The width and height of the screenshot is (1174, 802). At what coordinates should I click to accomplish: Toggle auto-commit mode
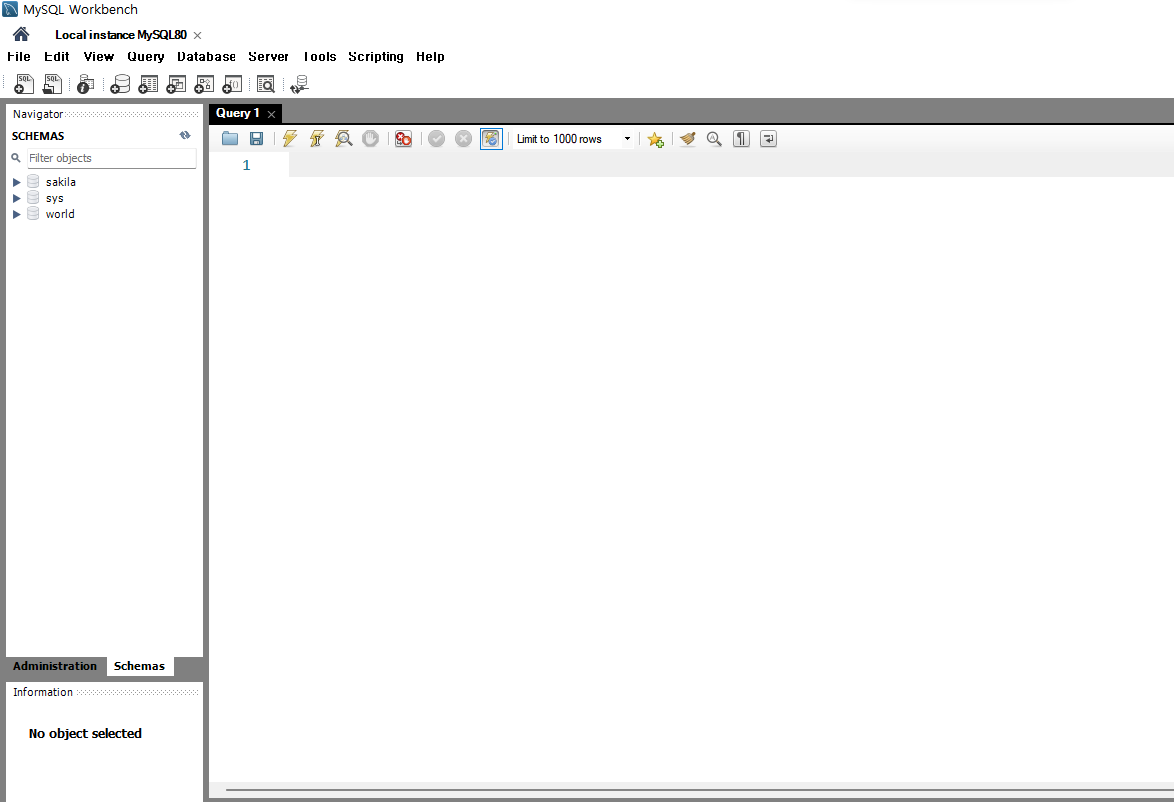(x=491, y=139)
